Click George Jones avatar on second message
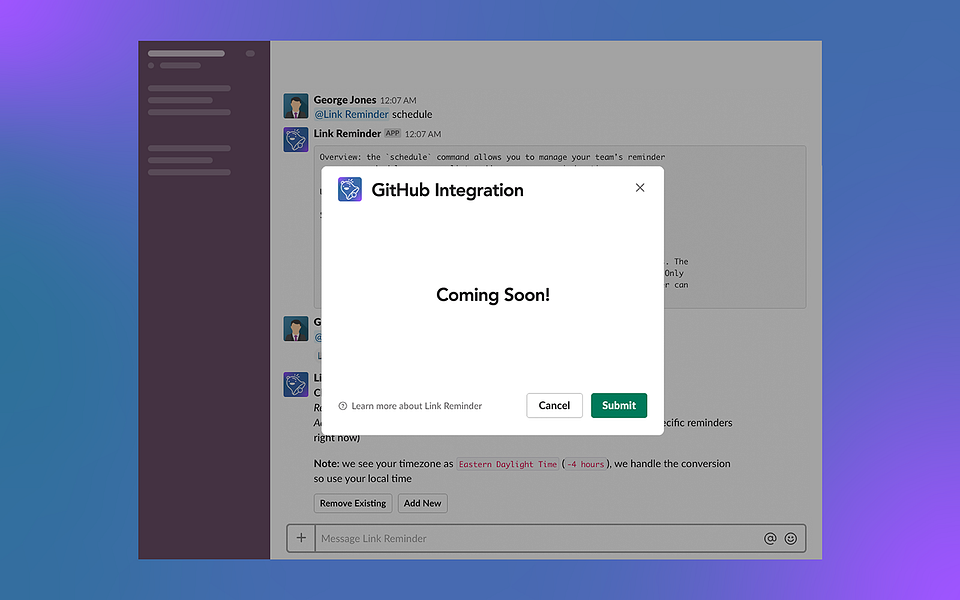The height and width of the screenshot is (600, 960). point(296,329)
